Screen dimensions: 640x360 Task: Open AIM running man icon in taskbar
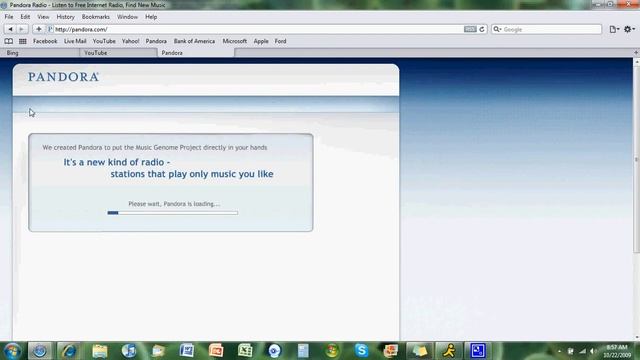point(449,351)
